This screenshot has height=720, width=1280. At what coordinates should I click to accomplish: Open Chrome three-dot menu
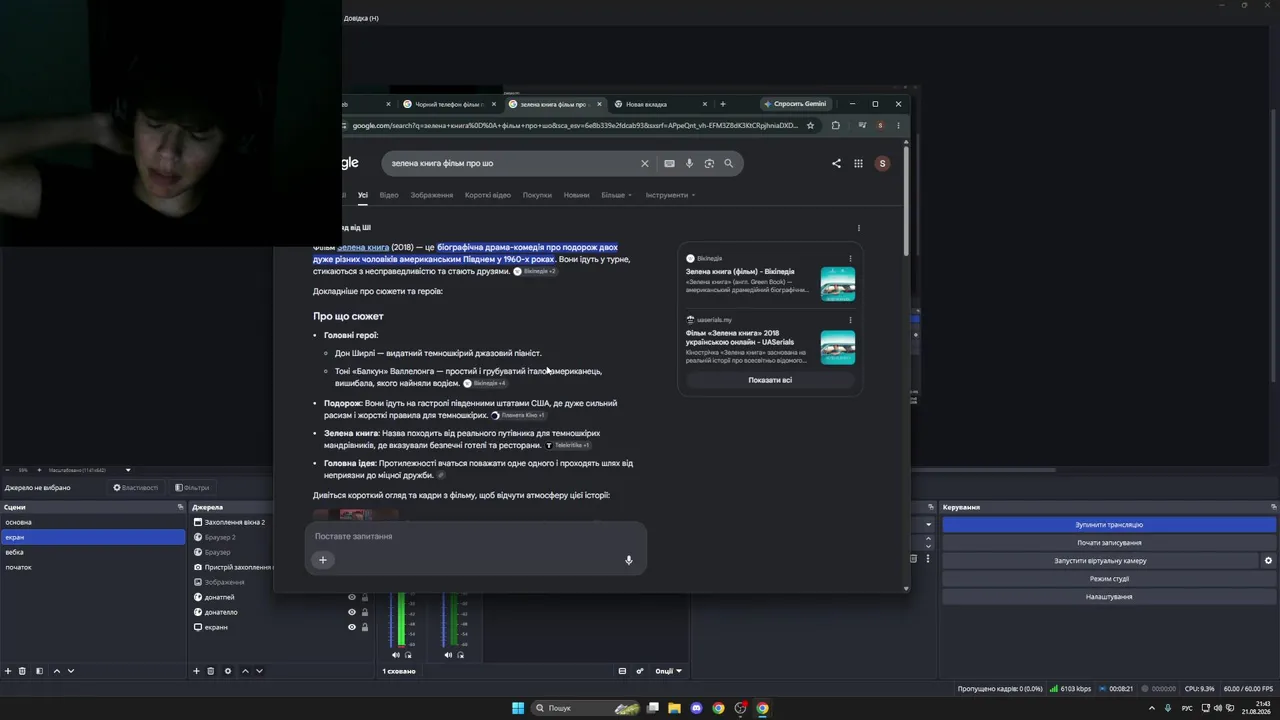[898, 126]
